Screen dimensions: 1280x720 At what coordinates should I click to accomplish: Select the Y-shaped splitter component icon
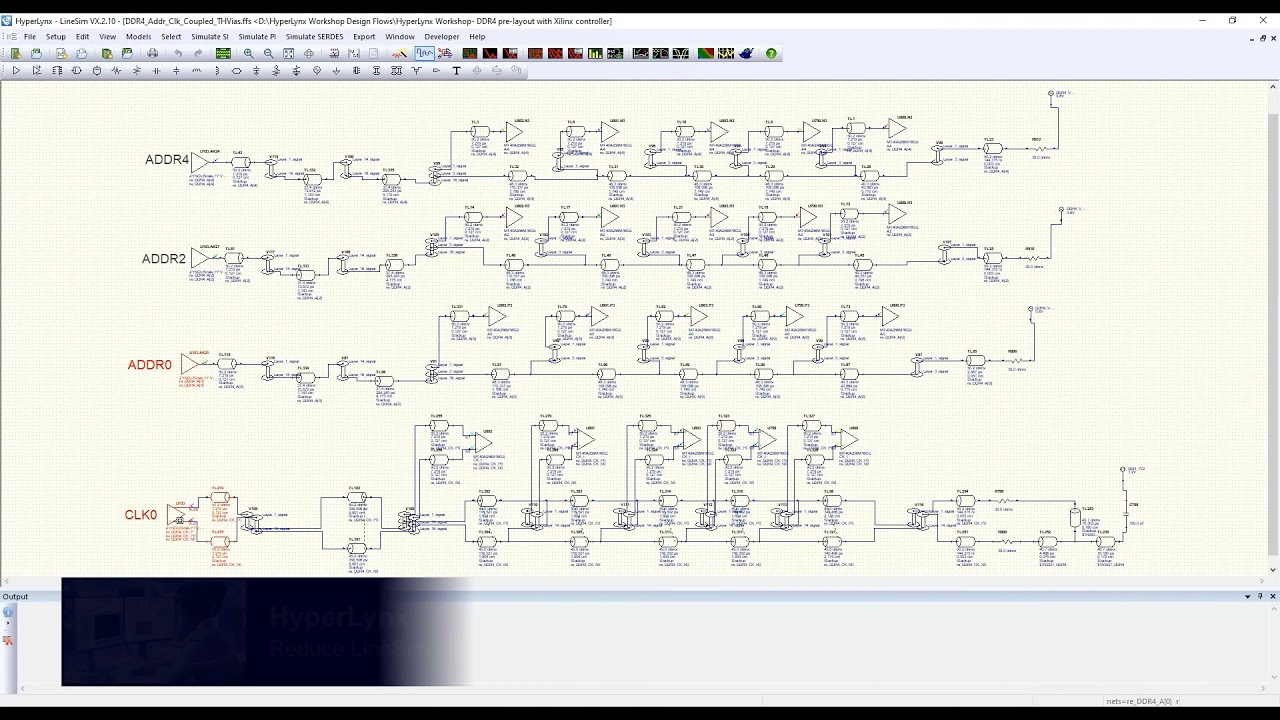pyautogui.click(x=417, y=71)
